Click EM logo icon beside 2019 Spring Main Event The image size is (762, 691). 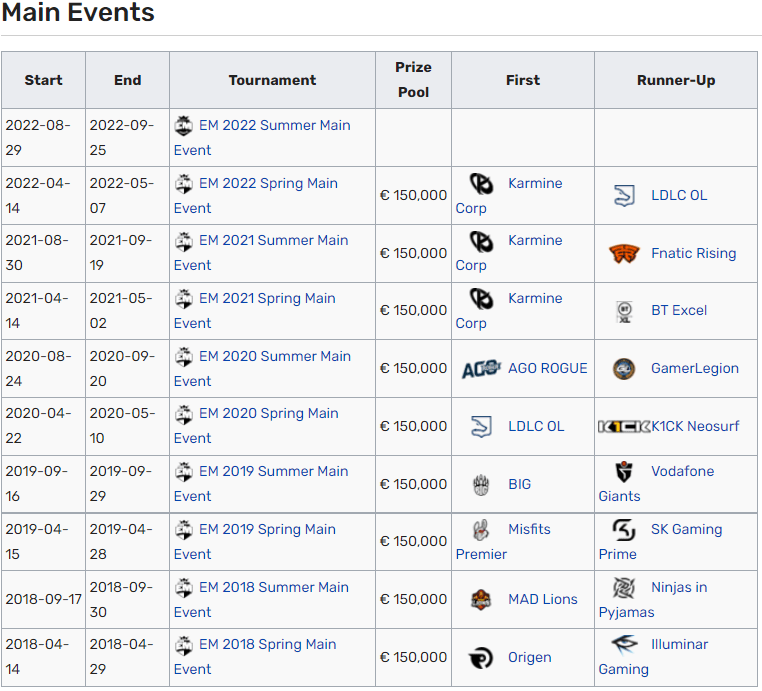click(184, 530)
